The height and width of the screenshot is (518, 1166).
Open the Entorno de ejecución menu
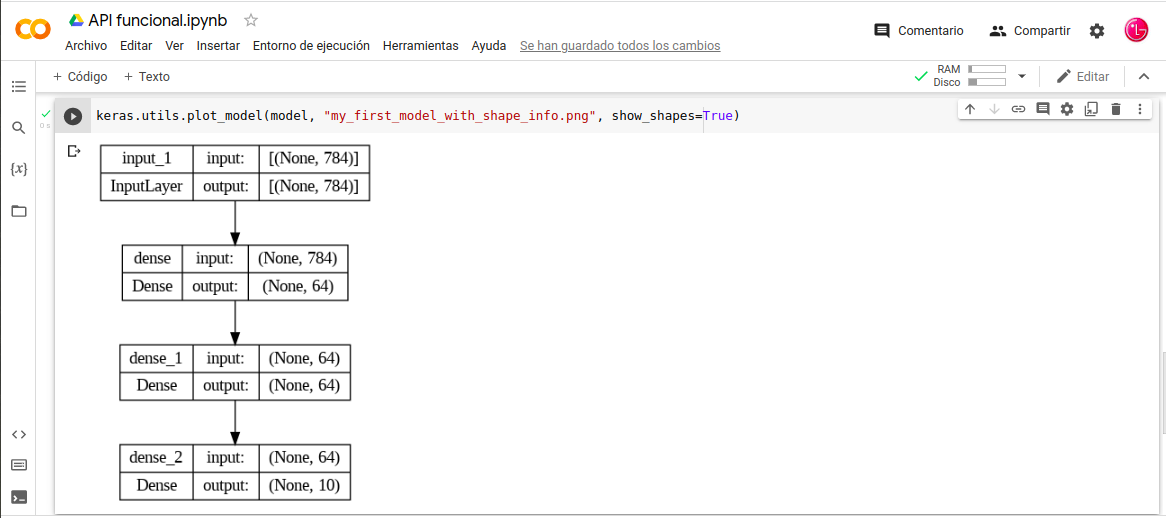click(311, 46)
